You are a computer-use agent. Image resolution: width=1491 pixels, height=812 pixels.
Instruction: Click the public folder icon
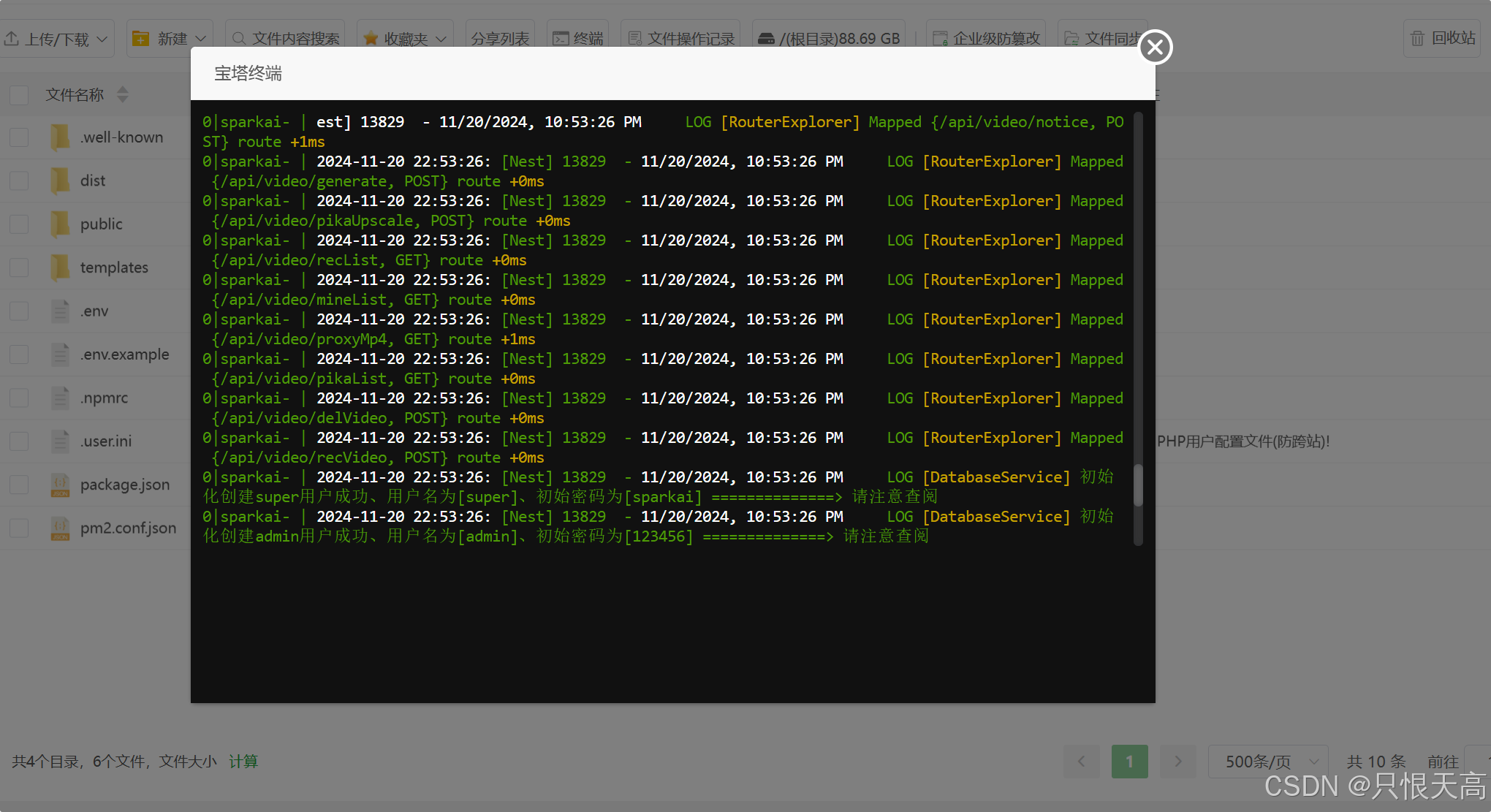60,224
